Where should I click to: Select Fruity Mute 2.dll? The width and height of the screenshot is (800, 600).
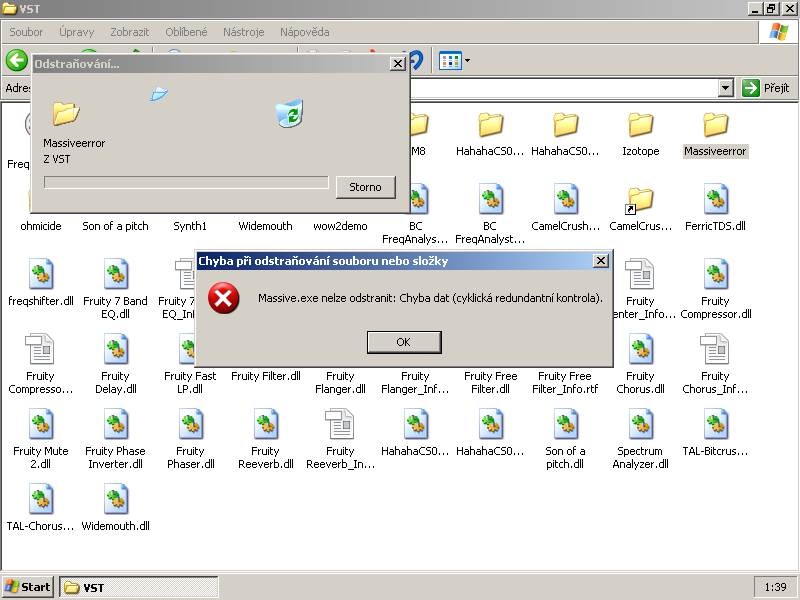40,439
